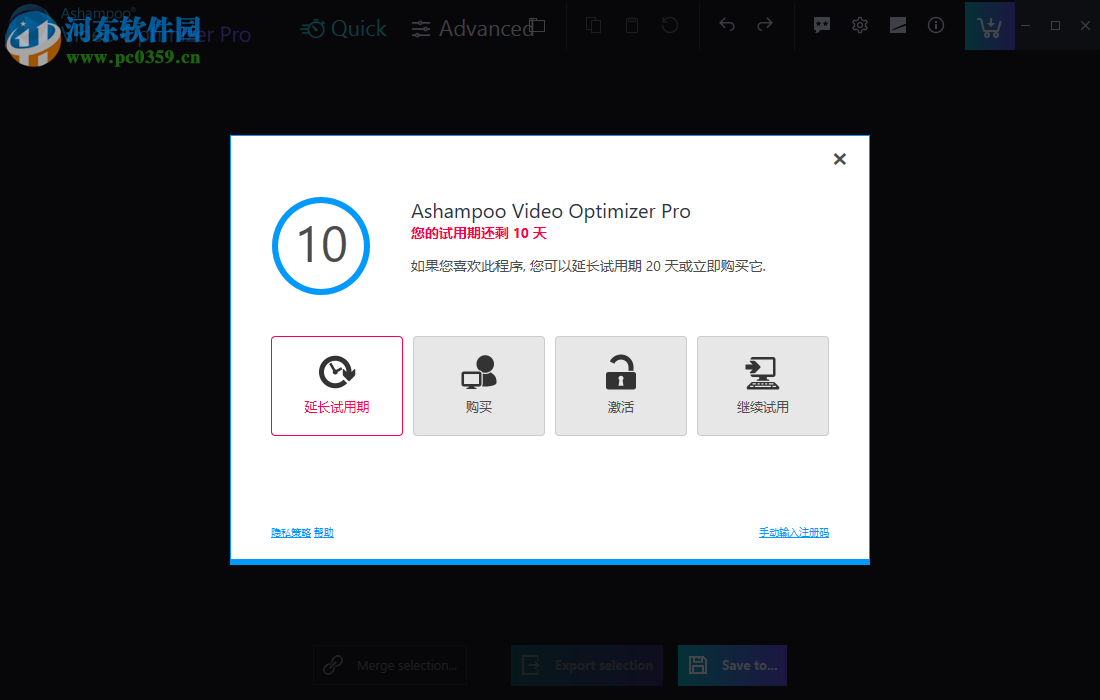Image resolution: width=1100 pixels, height=700 pixels.
Task: Click the copy icon
Action: pos(593,25)
